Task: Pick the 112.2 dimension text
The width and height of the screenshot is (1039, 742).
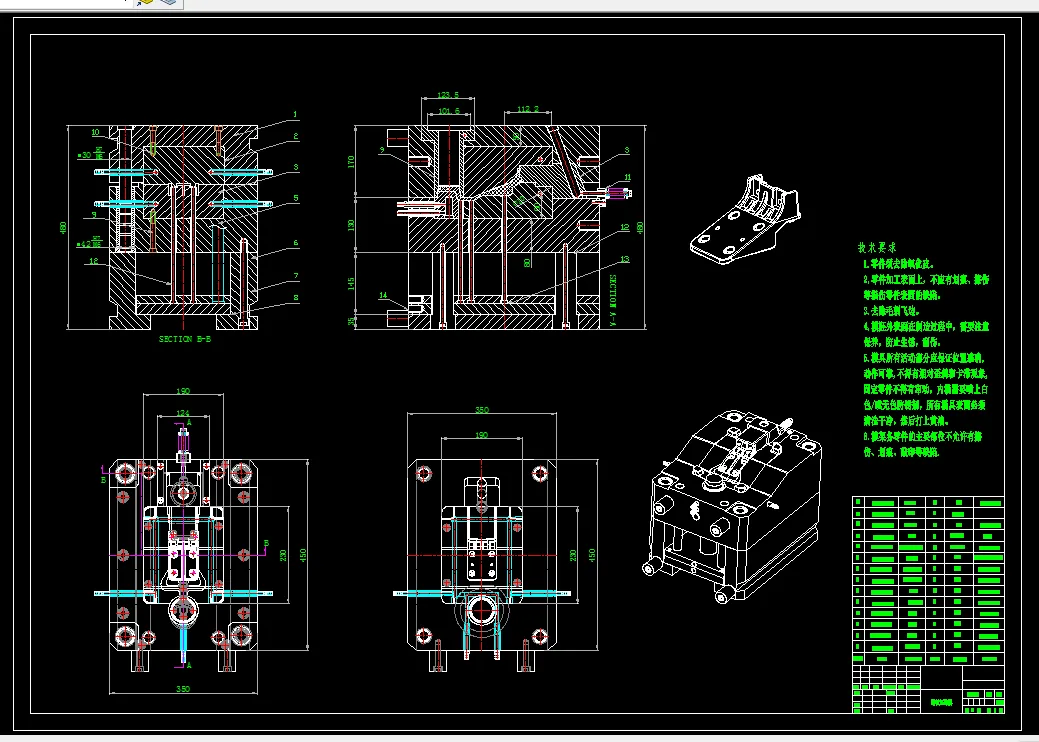Action: pos(527,109)
